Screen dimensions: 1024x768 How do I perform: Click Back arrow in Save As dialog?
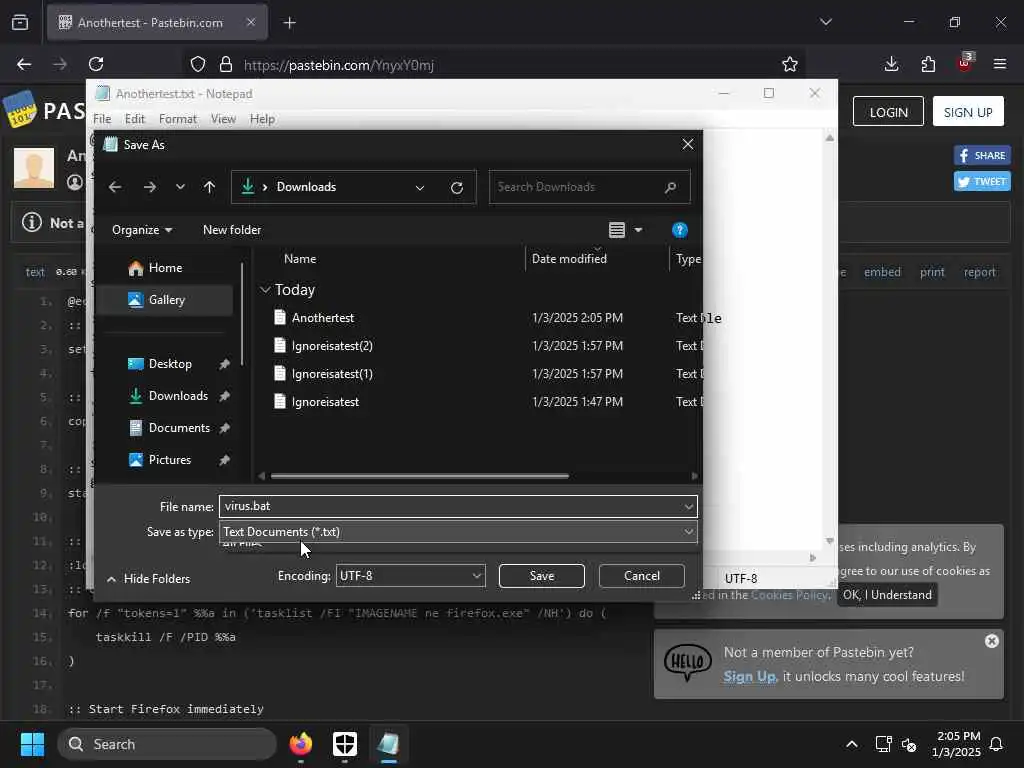pyautogui.click(x=115, y=187)
